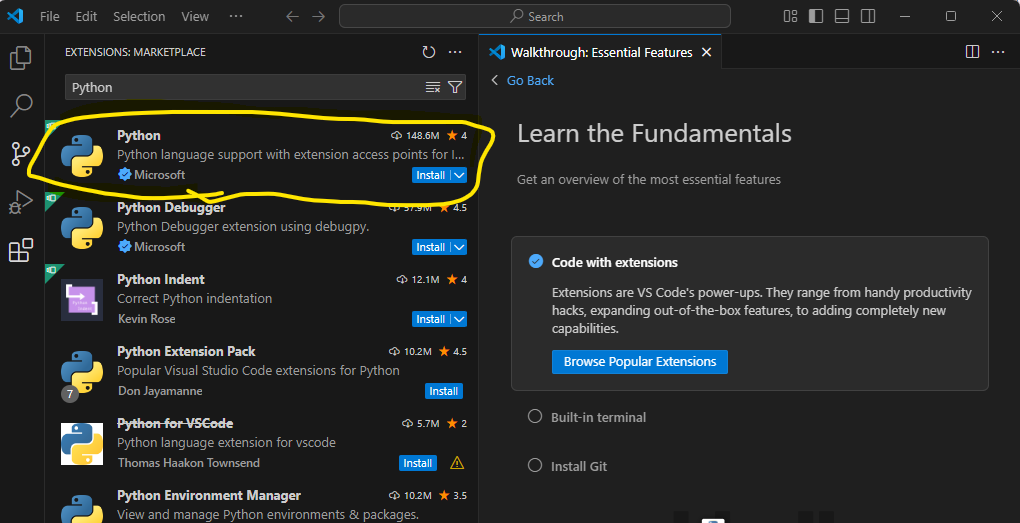Viewport: 1020px width, 523px height.
Task: Install the Python Debugger extension
Action: 431,247
